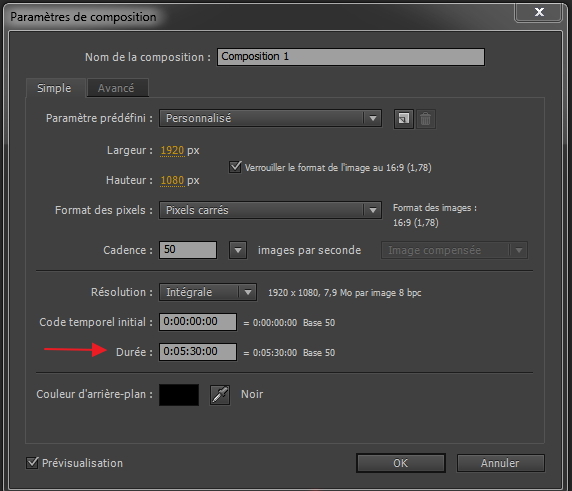572x491 pixels.
Task: Click the composition name text field
Action: (351, 57)
